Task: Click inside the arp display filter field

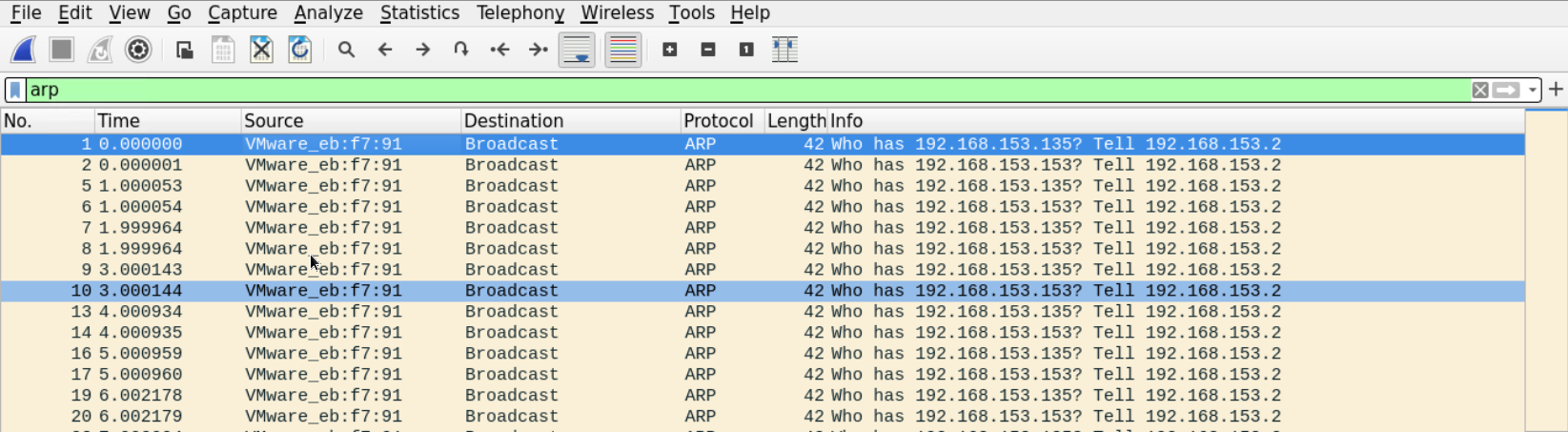Action: pos(667,90)
